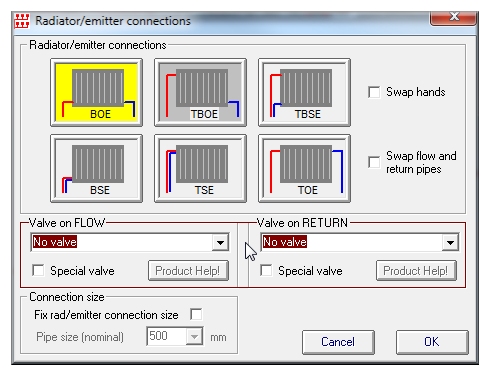Click the Cancel button
The image size is (490, 376).
pyautogui.click(x=338, y=342)
